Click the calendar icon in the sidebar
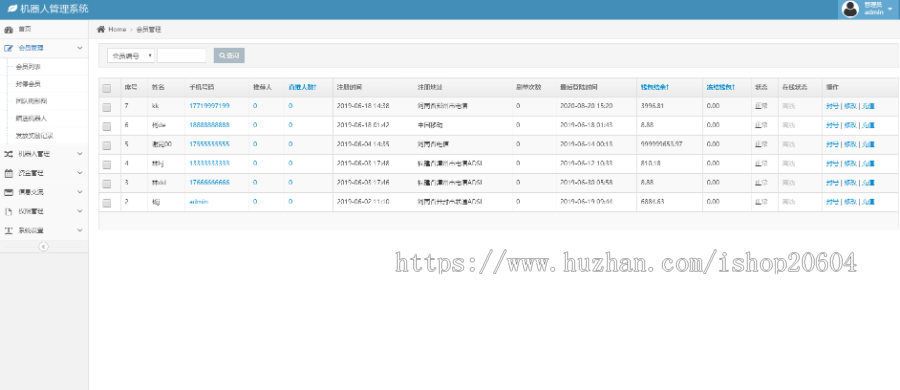The width and height of the screenshot is (900, 390). (x=9, y=173)
